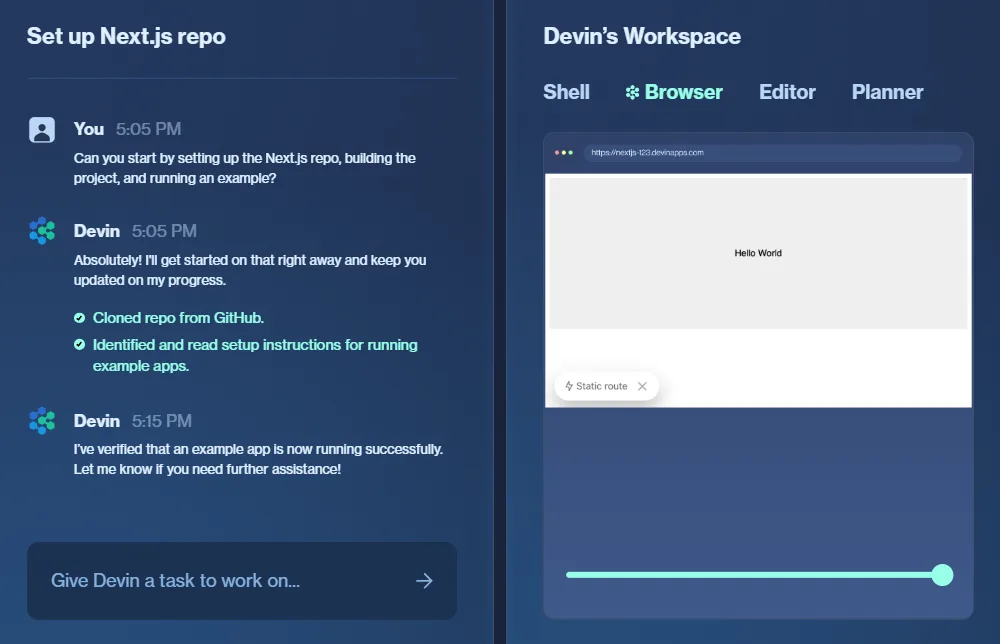Click the reply 'Absolutely! I'll get started'
Viewport: 1000px width, 644px height.
[250, 270]
